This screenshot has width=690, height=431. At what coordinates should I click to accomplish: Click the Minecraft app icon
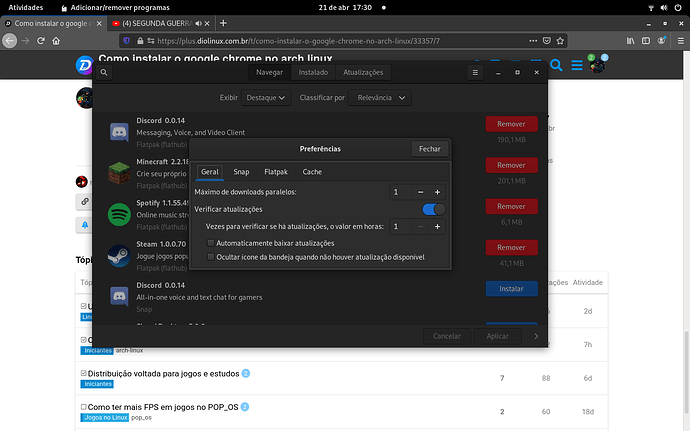(x=119, y=173)
